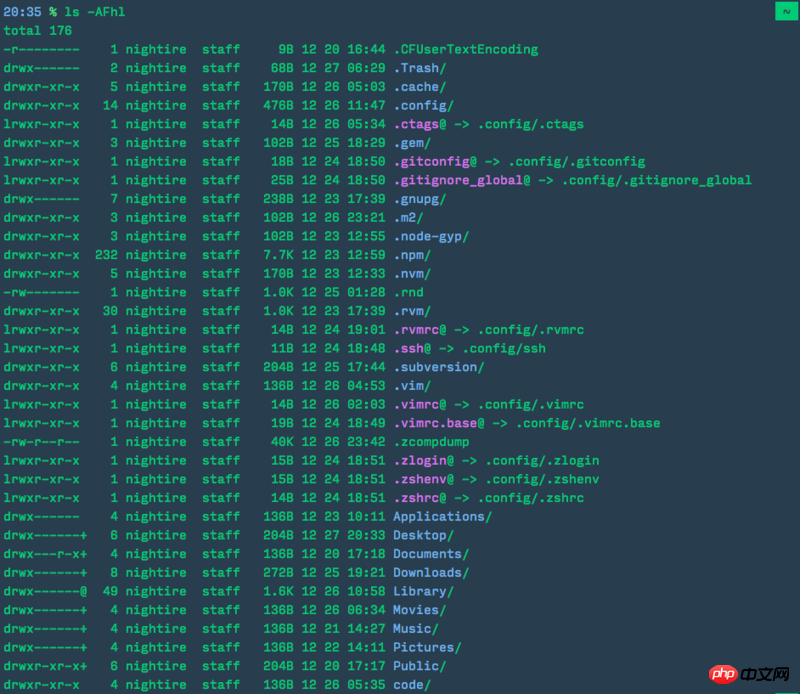Select the Pictures/ directory name
Screen dimensions: 800x694
[427, 648]
